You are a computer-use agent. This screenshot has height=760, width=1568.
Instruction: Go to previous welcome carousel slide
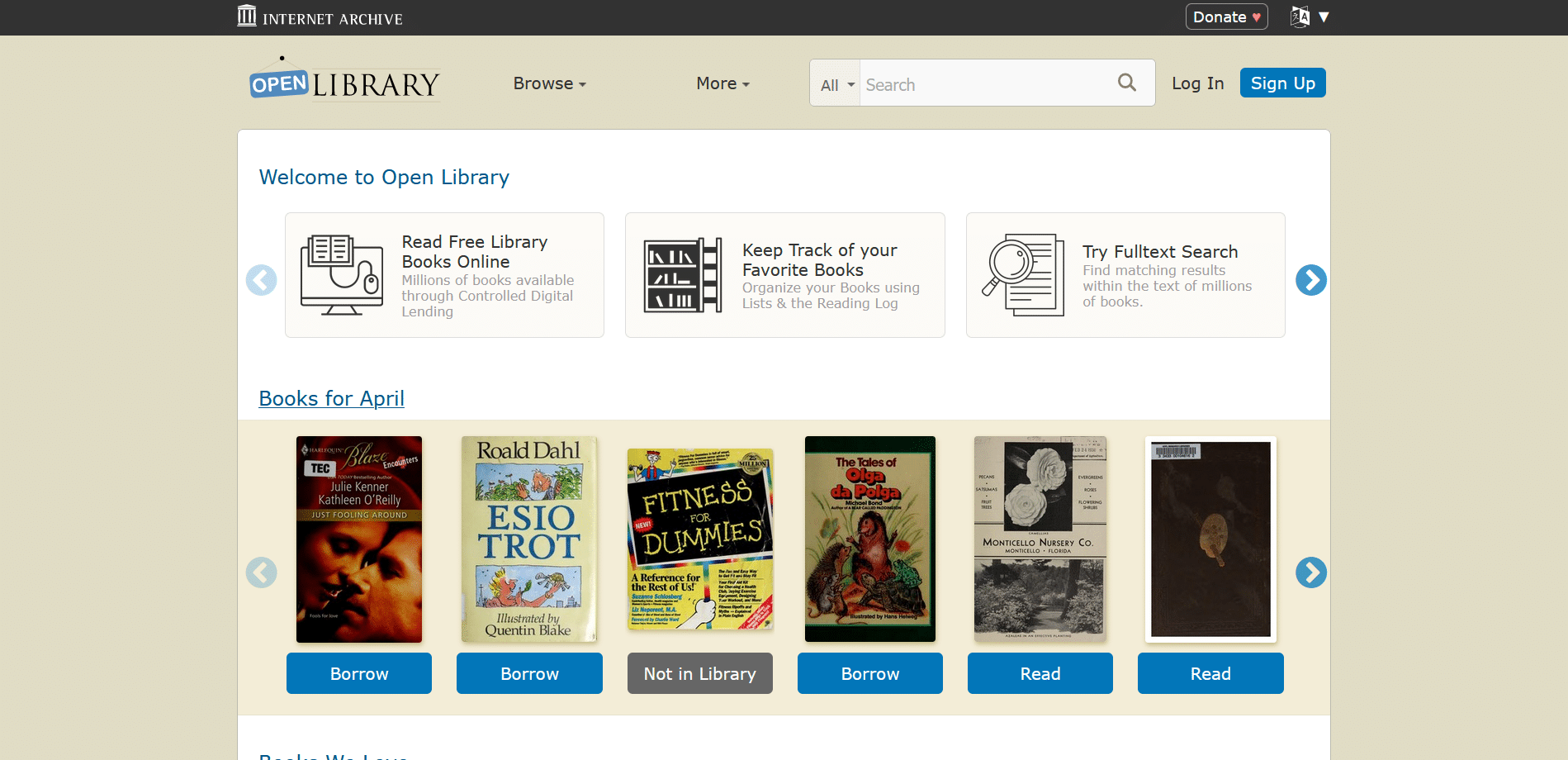click(262, 280)
